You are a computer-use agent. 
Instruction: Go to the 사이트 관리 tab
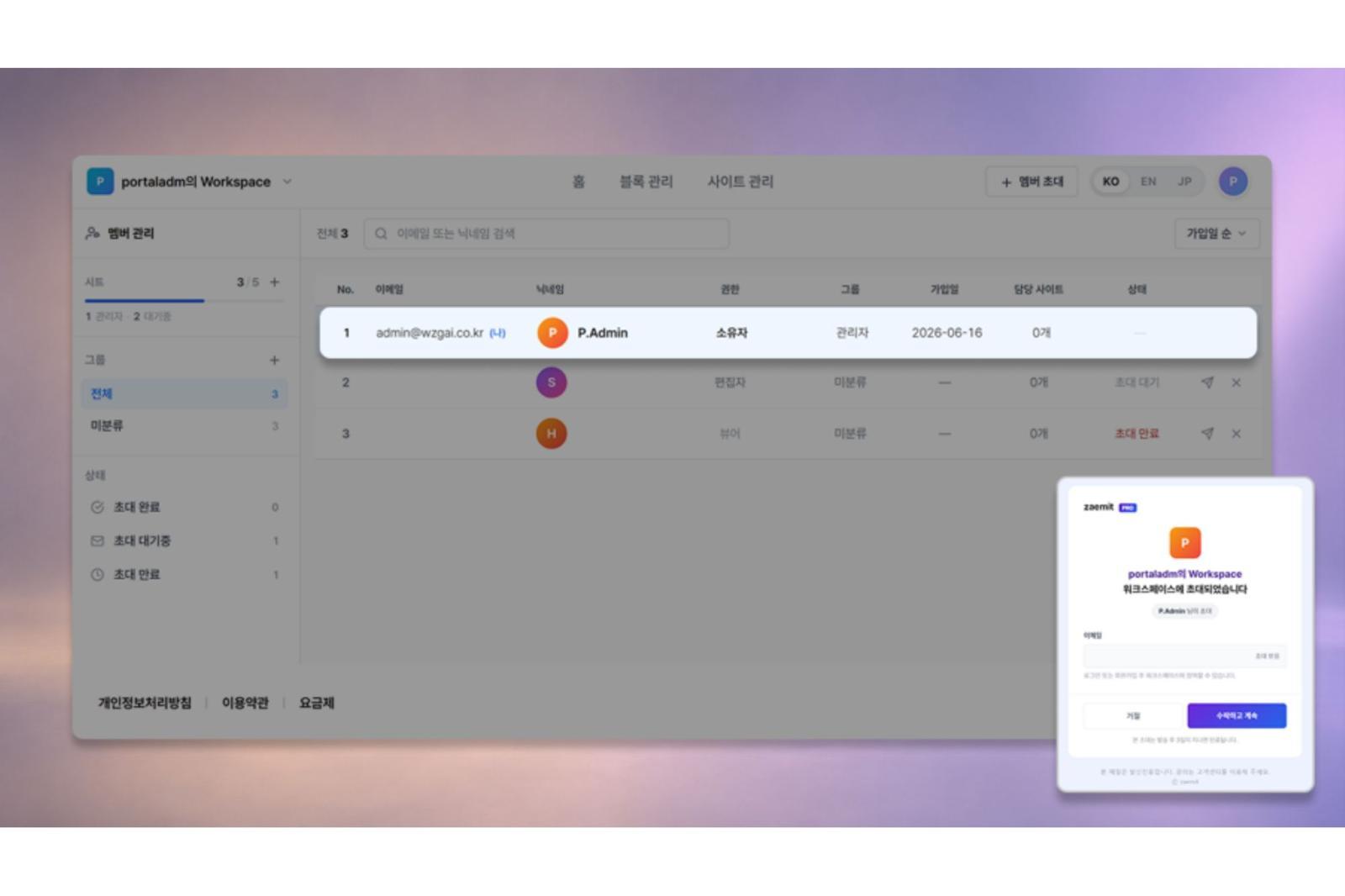coord(740,182)
